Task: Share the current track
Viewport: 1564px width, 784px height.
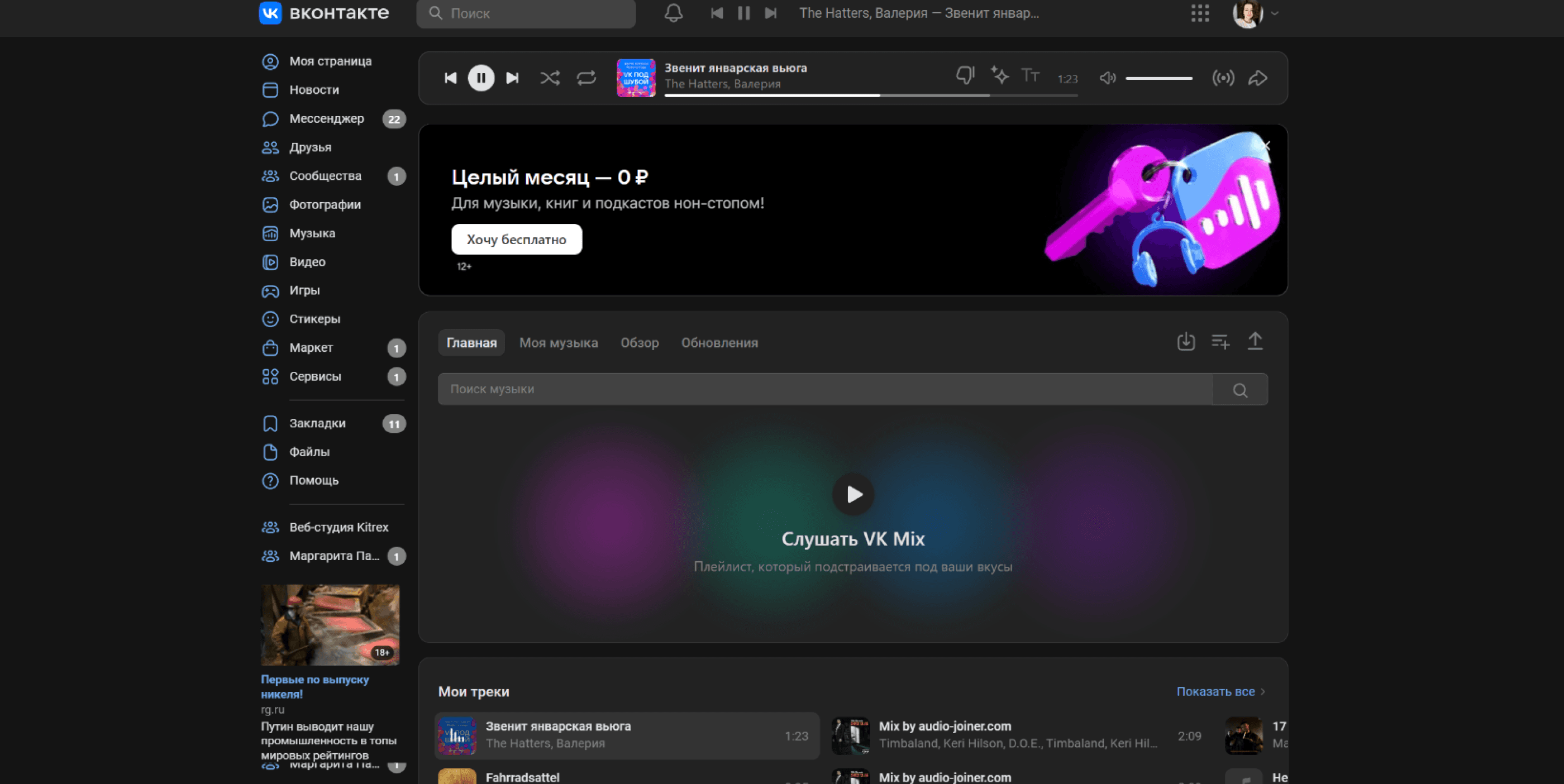Action: (1257, 78)
